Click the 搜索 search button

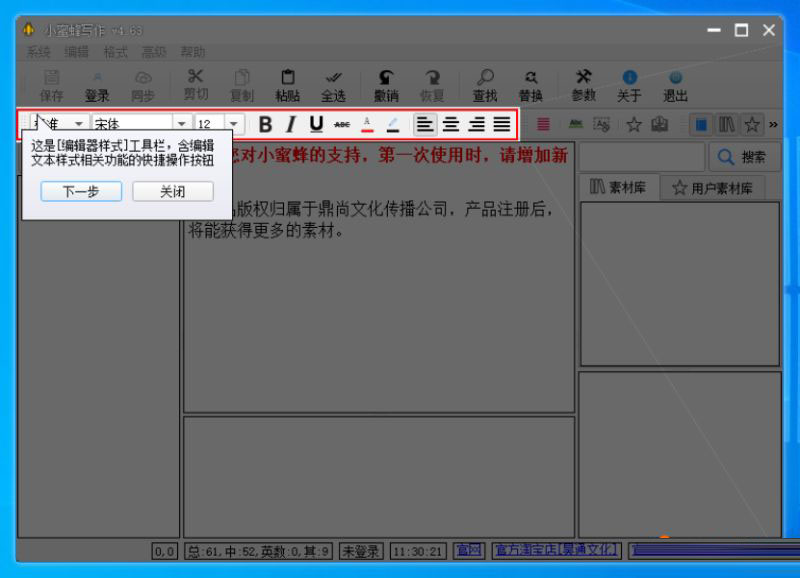744,157
